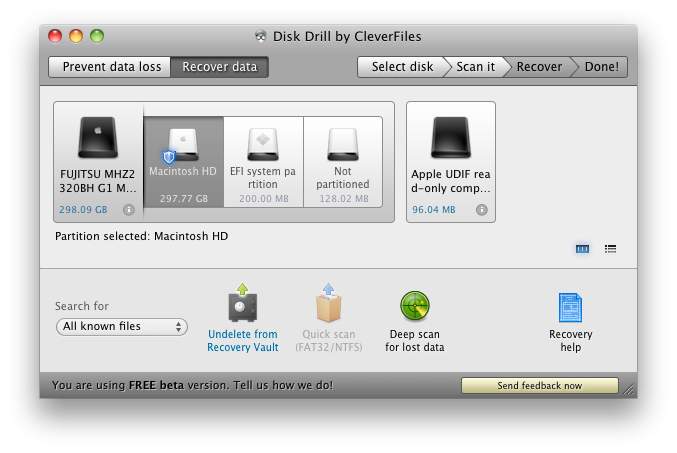Click the Send feedback now button
677x453 pixels.
pyautogui.click(x=540, y=386)
